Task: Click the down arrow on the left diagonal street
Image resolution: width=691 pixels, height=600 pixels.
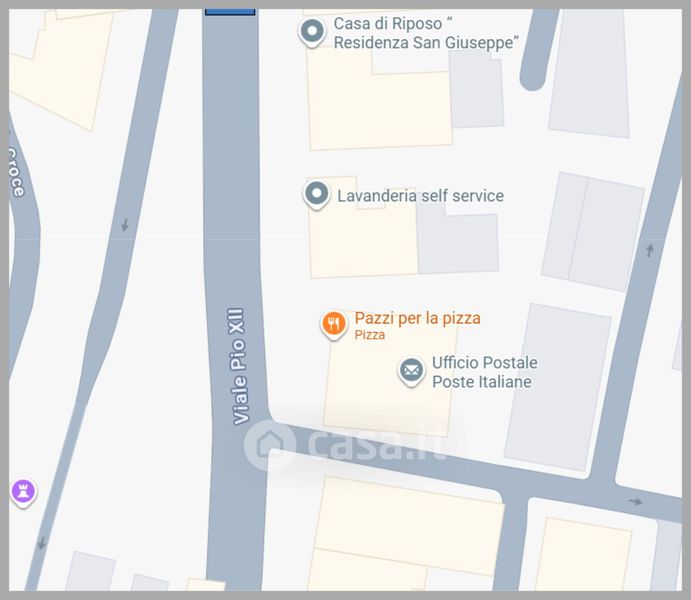Action: [x=125, y=225]
